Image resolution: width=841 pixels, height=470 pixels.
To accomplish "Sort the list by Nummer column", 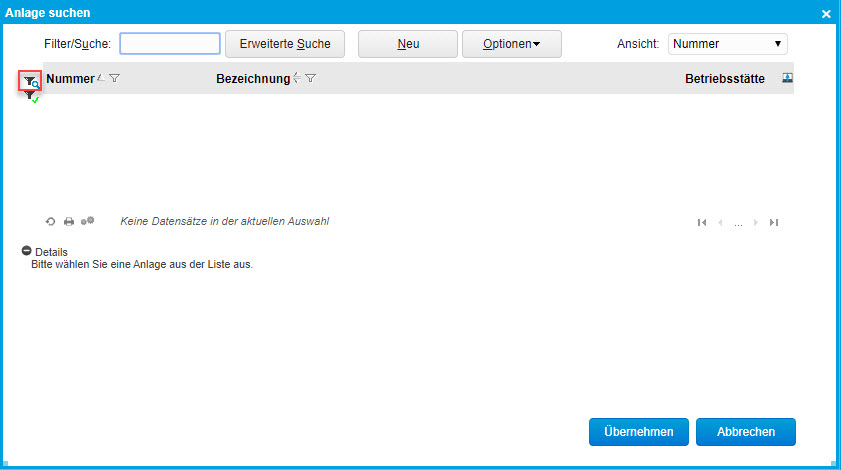I will click(x=101, y=78).
